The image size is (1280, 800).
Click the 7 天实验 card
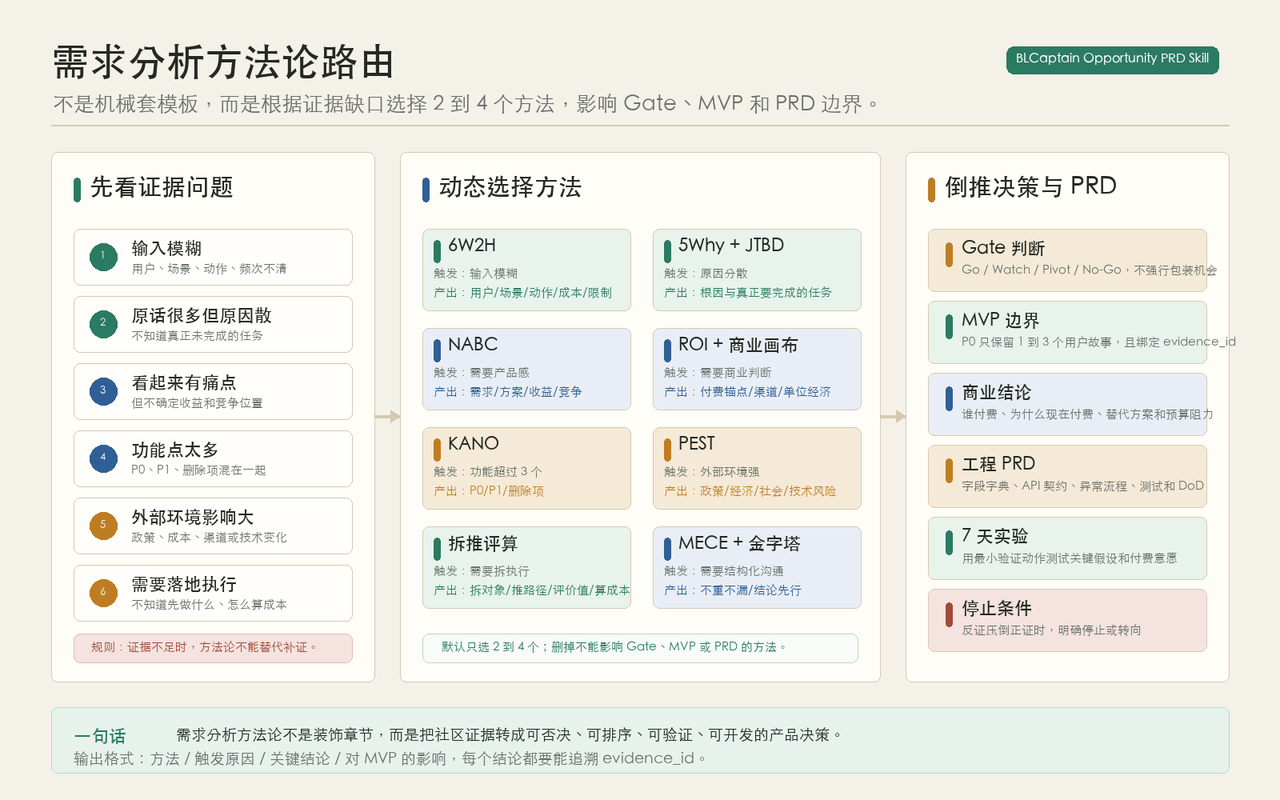click(1067, 548)
